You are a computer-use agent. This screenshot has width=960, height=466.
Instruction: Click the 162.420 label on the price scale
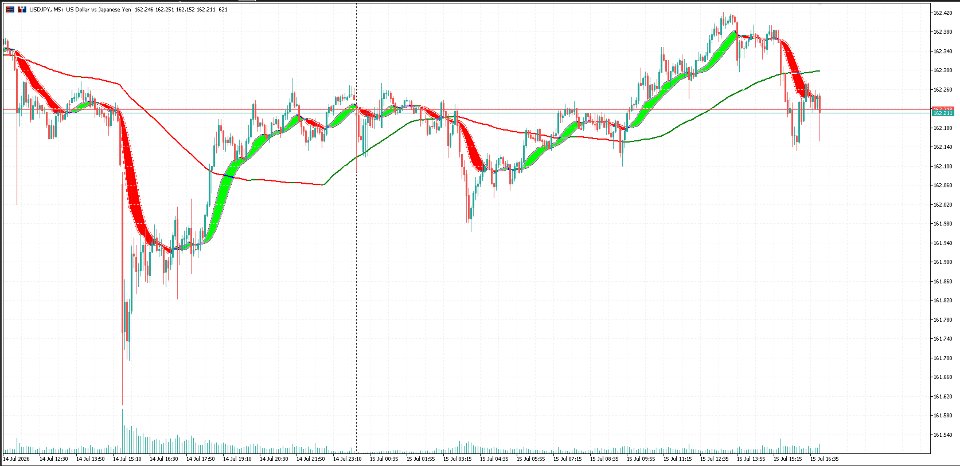[942, 13]
